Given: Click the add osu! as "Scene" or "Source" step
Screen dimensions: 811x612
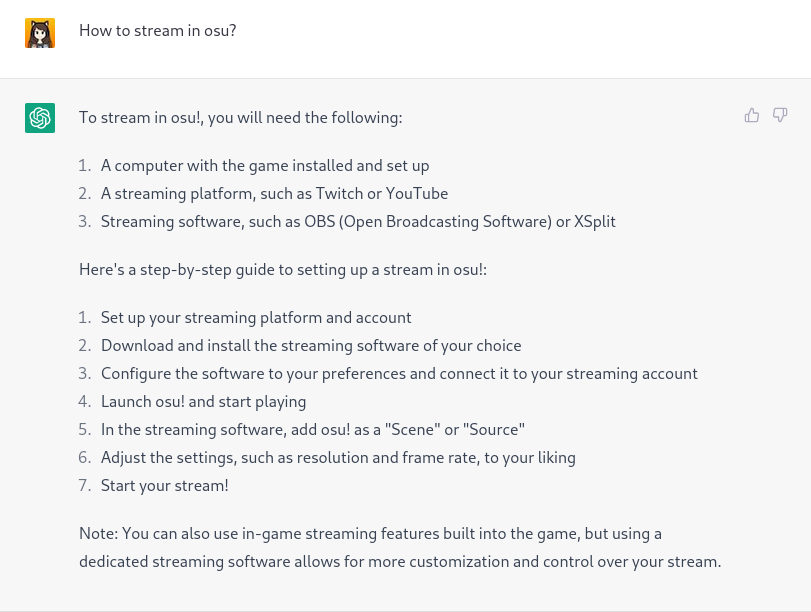Looking at the screenshot, I should (313, 430).
